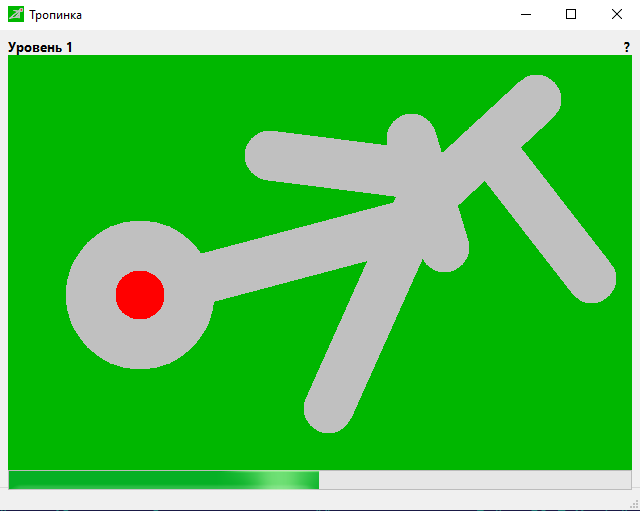Click the short stub's top rounded end
The width and height of the screenshot is (640, 511).
[410, 135]
